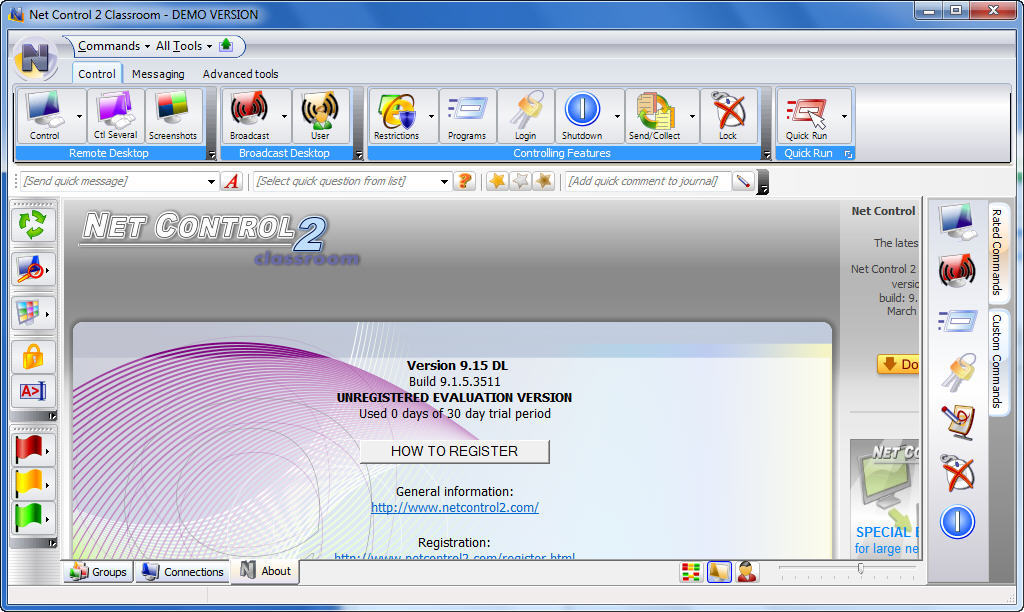
Task: Click the quick question mark icon
Action: point(464,181)
